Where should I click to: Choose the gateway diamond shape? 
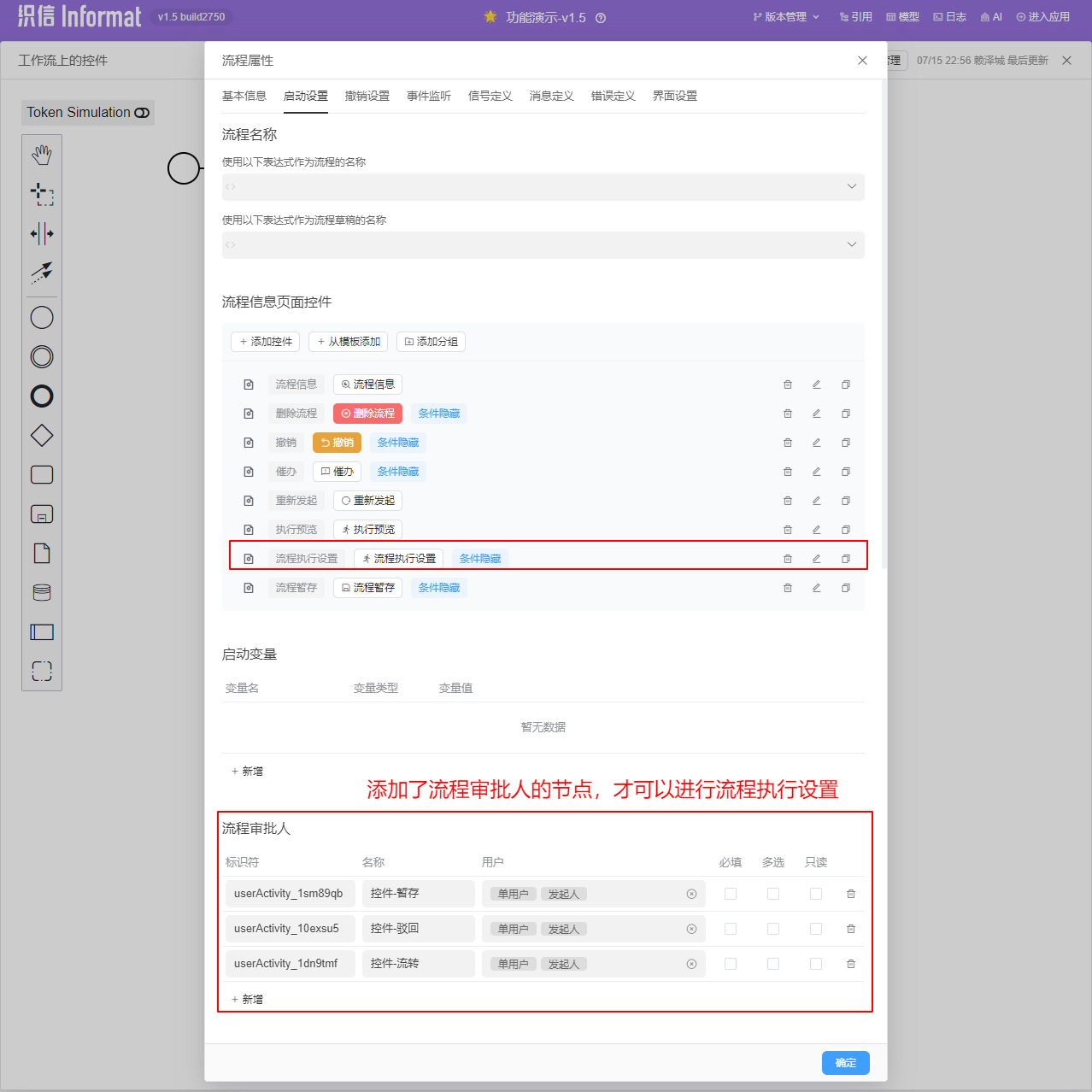[42, 436]
